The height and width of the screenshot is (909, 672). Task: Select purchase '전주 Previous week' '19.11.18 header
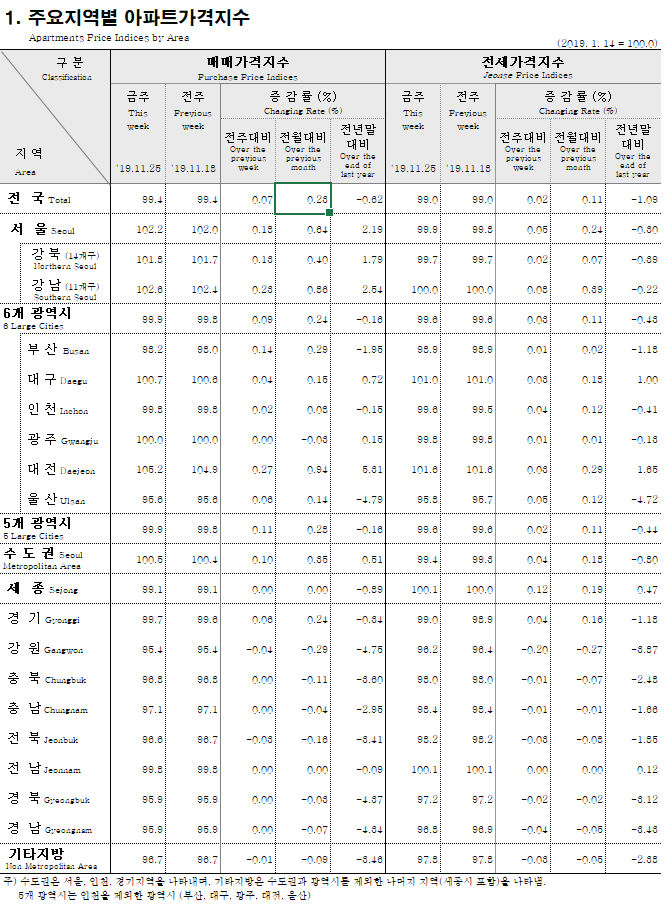[193, 133]
